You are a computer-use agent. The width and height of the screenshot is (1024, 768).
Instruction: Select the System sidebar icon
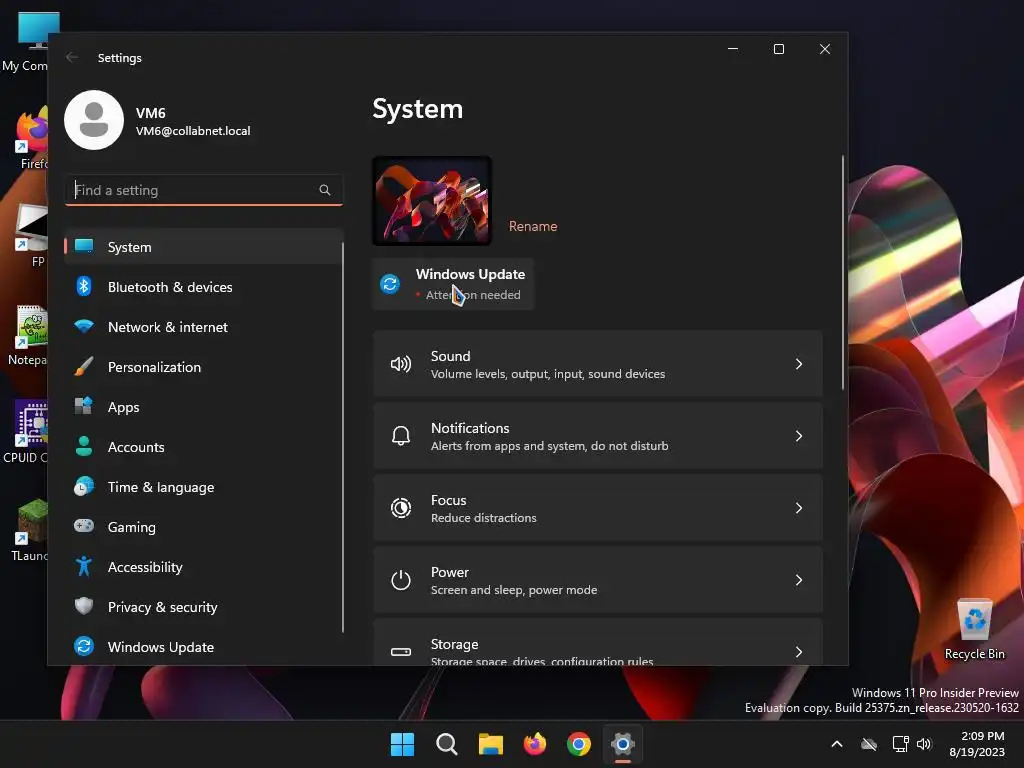(84, 246)
